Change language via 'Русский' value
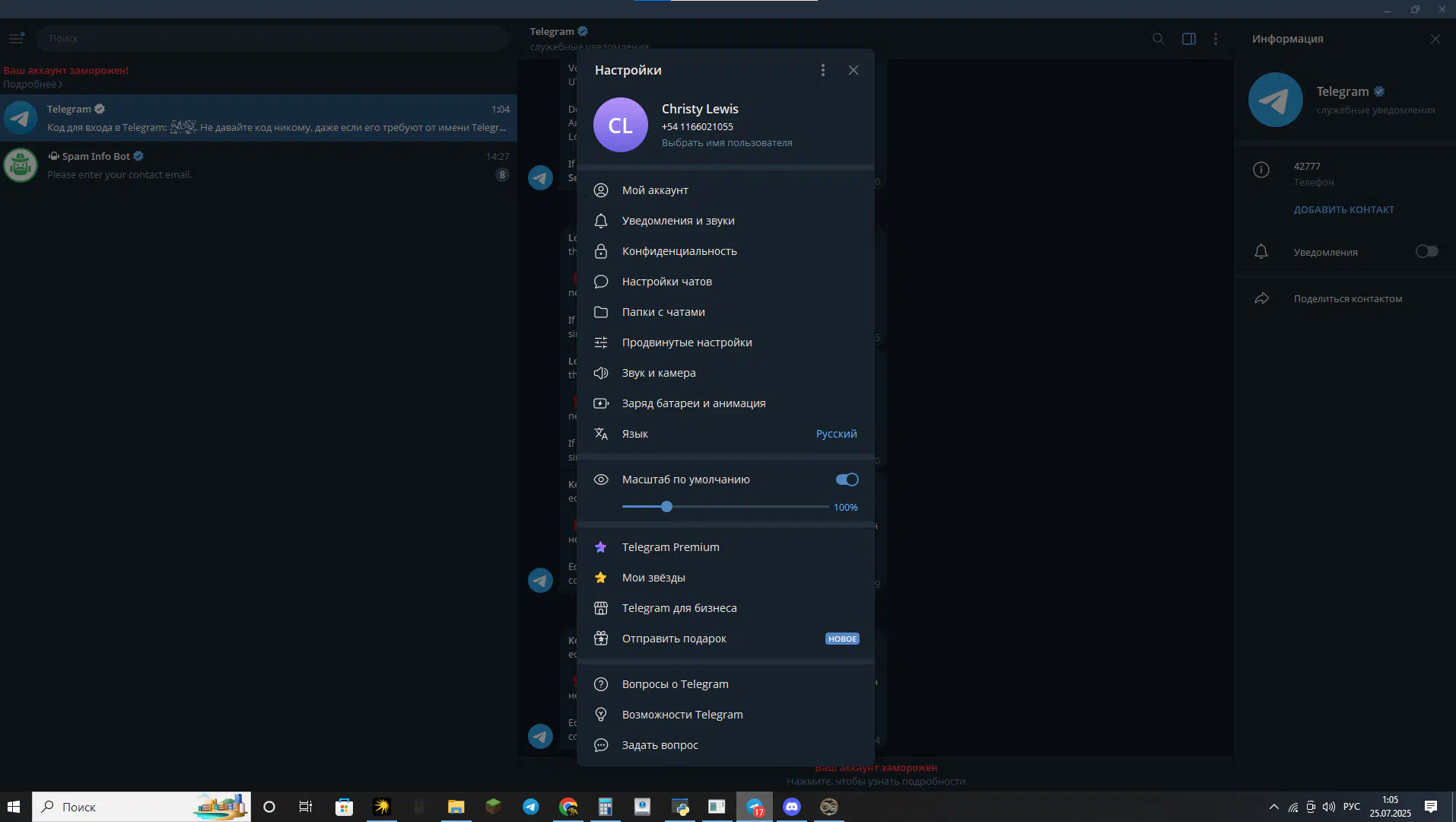Image resolution: width=1456 pixels, height=822 pixels. (x=836, y=434)
